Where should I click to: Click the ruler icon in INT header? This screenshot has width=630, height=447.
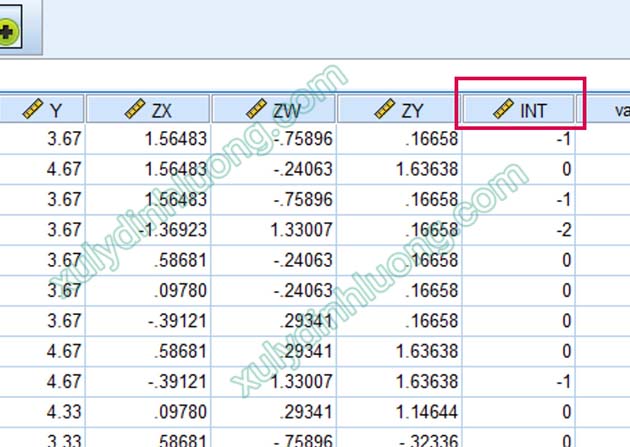(x=505, y=110)
